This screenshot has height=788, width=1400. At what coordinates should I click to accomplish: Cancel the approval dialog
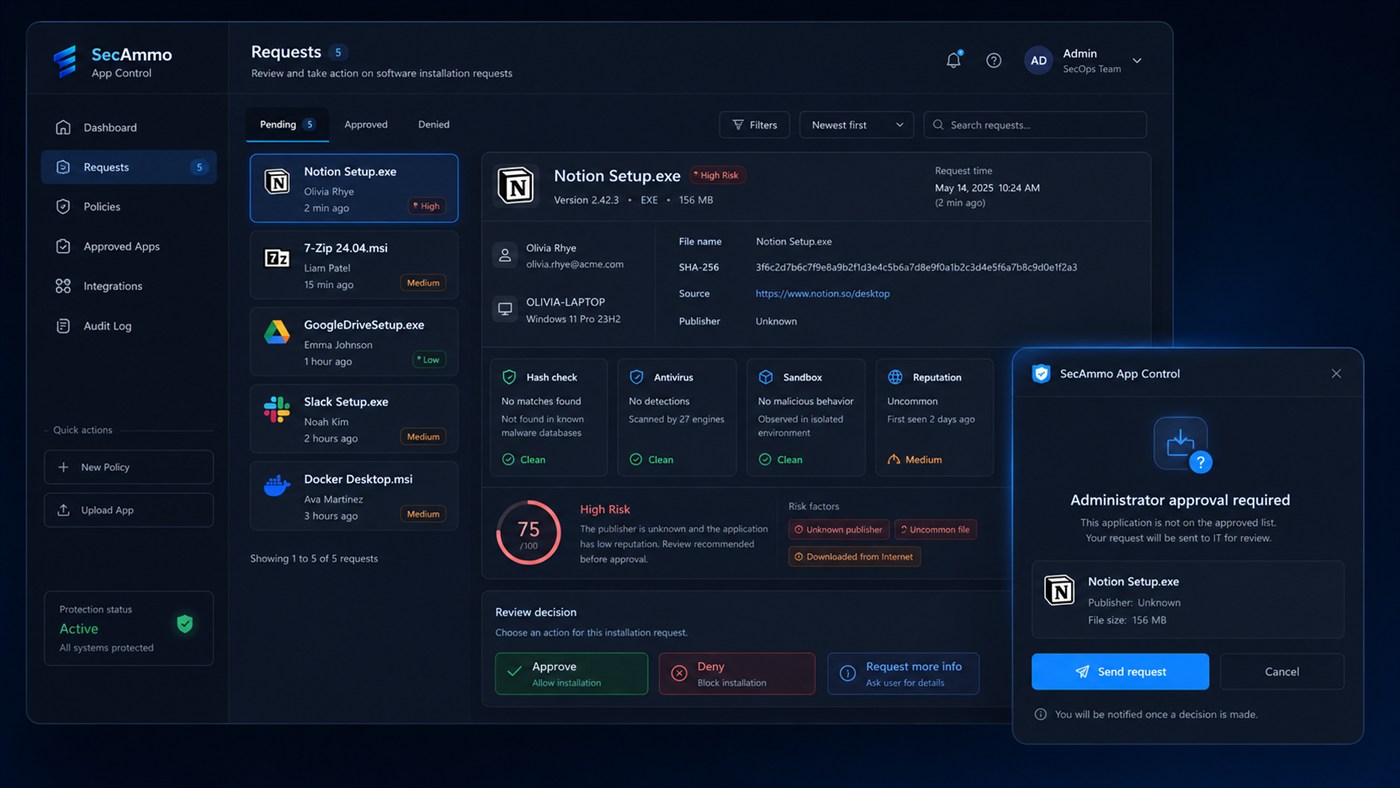pyautogui.click(x=1282, y=672)
